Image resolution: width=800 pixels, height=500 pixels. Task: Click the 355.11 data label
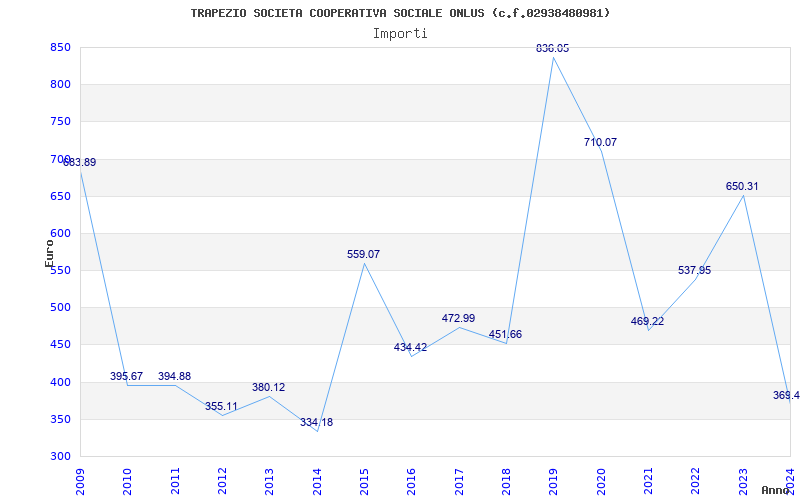221,407
